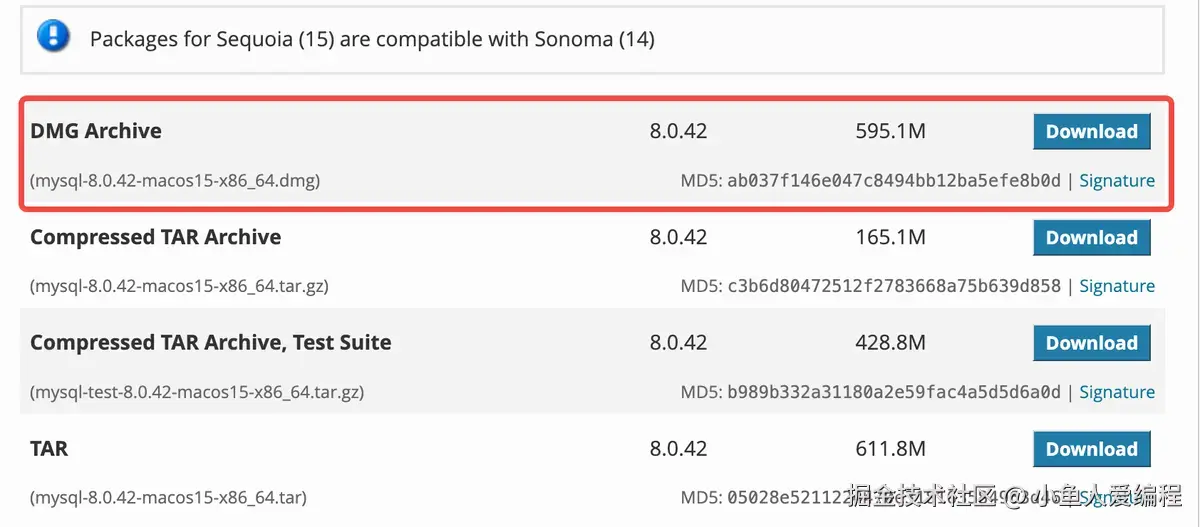
Task: Click the blue info exclamation icon
Action: click(52, 37)
